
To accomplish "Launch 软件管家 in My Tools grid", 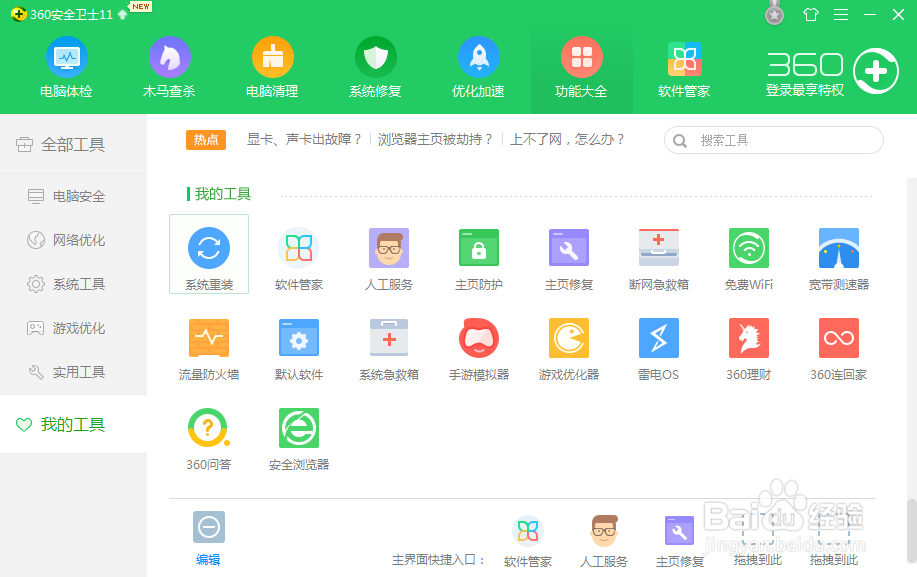I will click(299, 259).
